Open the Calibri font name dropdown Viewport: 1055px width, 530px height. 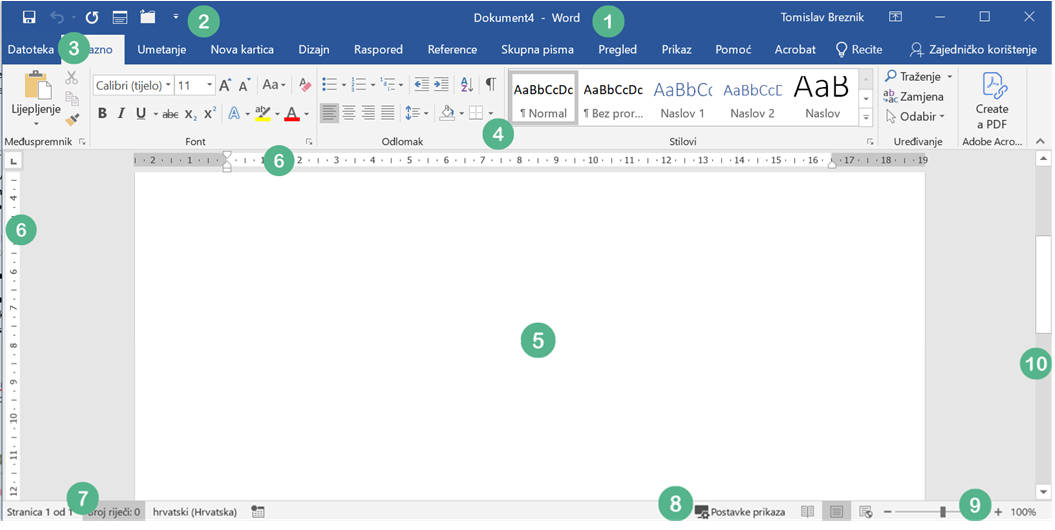point(168,86)
